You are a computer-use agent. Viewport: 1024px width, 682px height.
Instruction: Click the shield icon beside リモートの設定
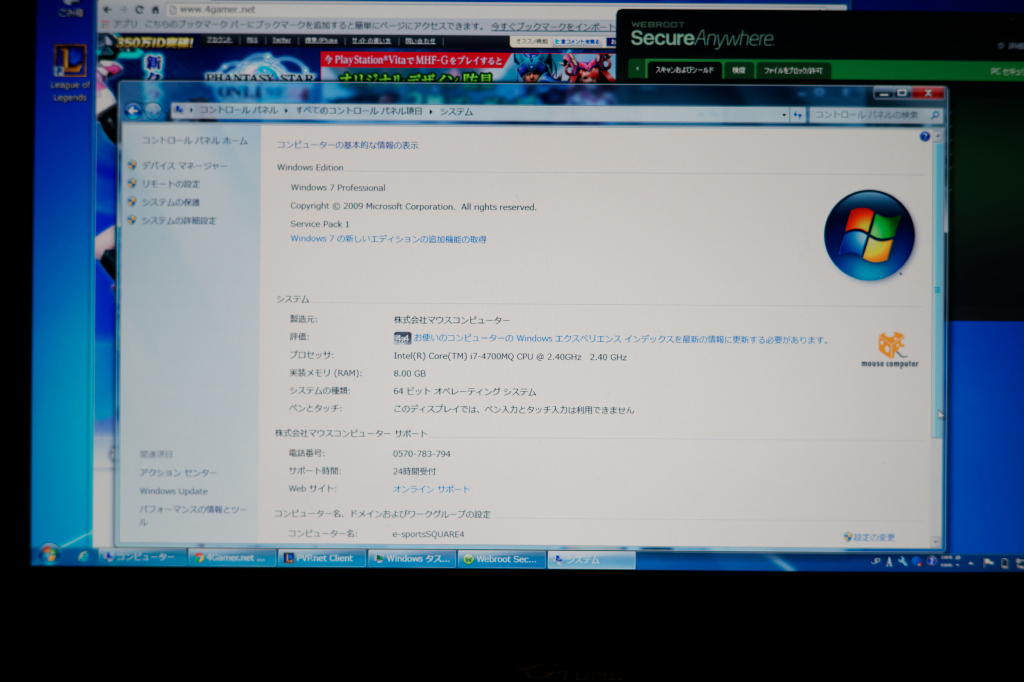(133, 184)
